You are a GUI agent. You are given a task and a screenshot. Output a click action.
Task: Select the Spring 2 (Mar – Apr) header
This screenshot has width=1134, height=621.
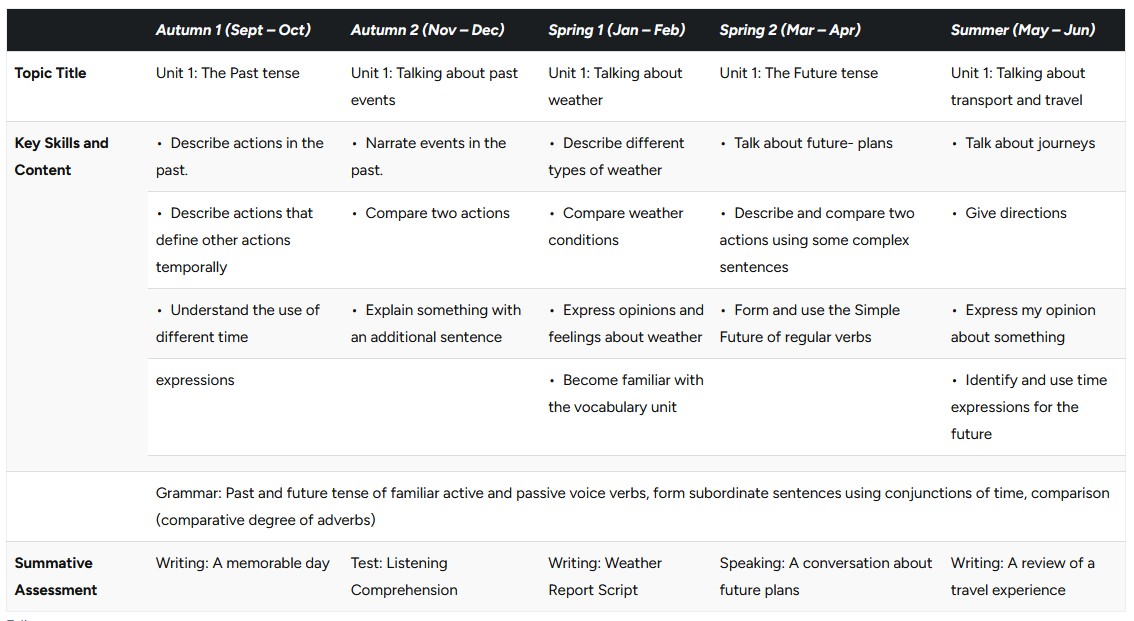coord(790,30)
